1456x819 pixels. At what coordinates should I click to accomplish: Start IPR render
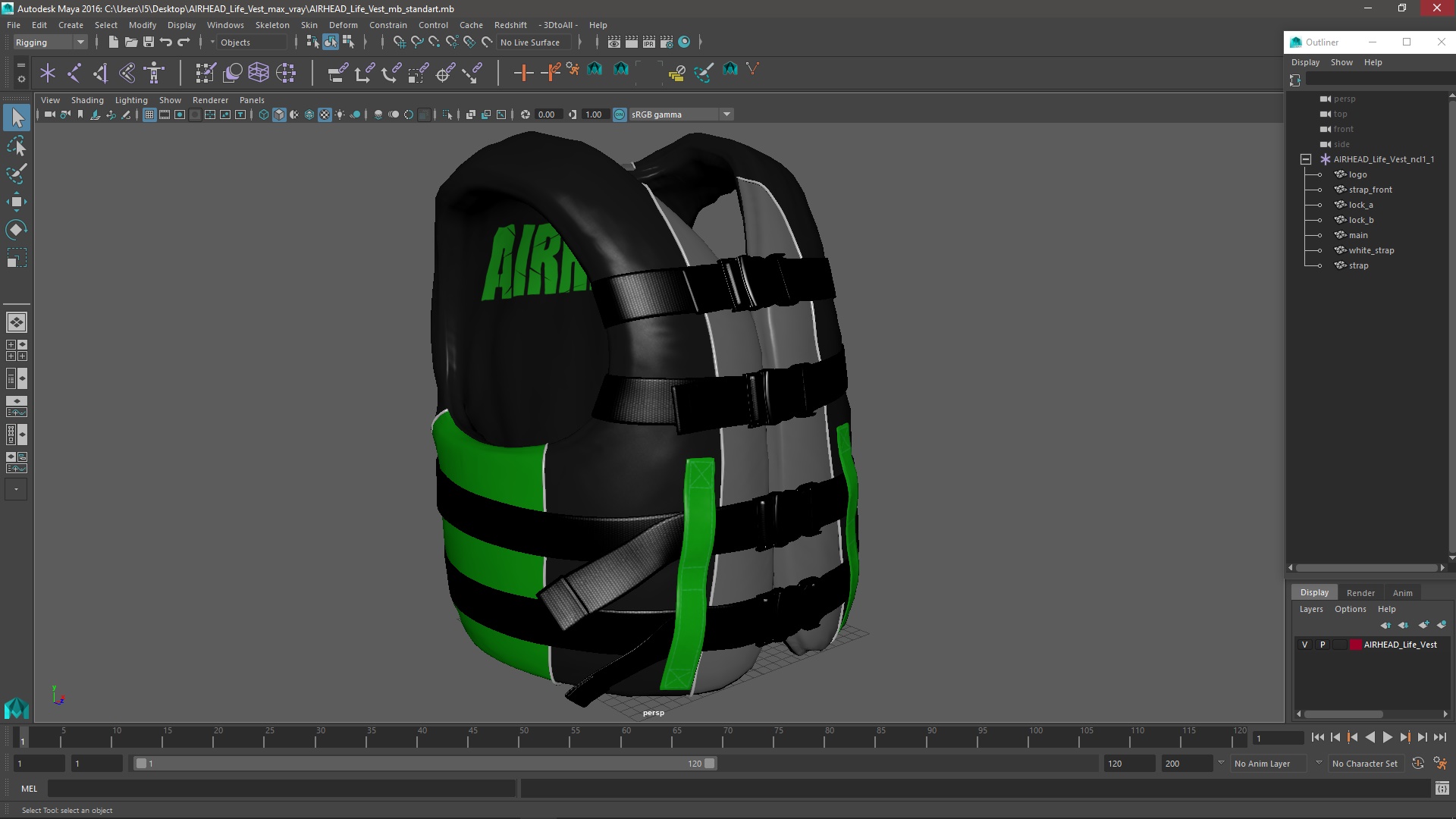[649, 42]
